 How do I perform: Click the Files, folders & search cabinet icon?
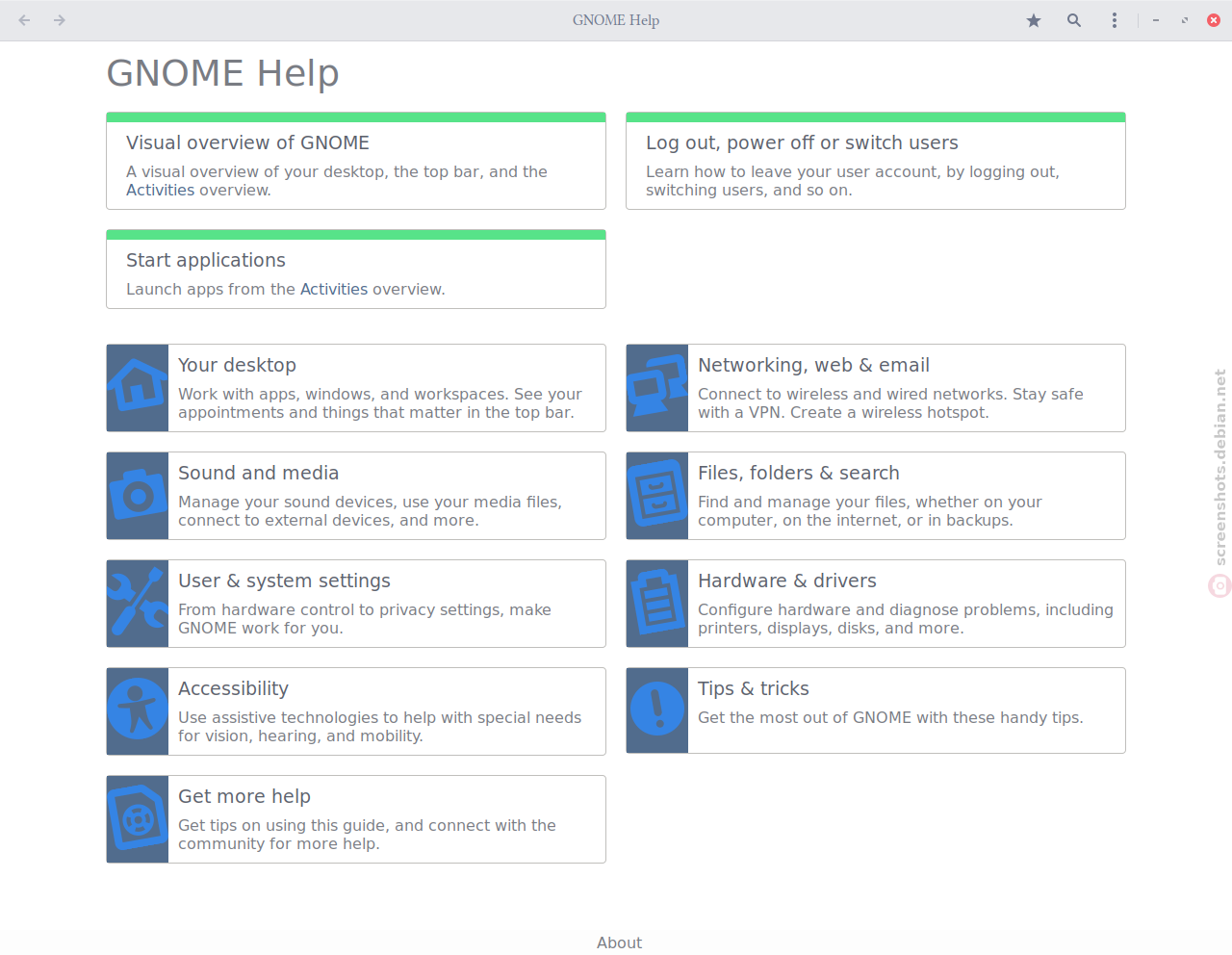(657, 496)
